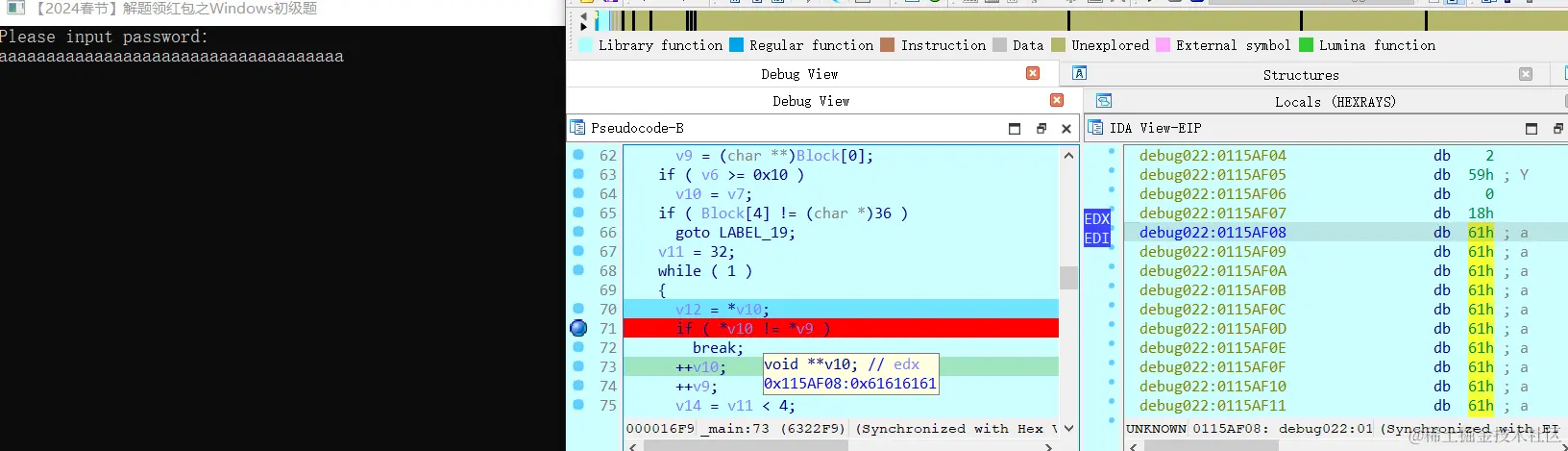Click the 'v14 = v11 < 4;' line
Image resolution: width=1568 pixels, height=451 pixels.
click(735, 405)
